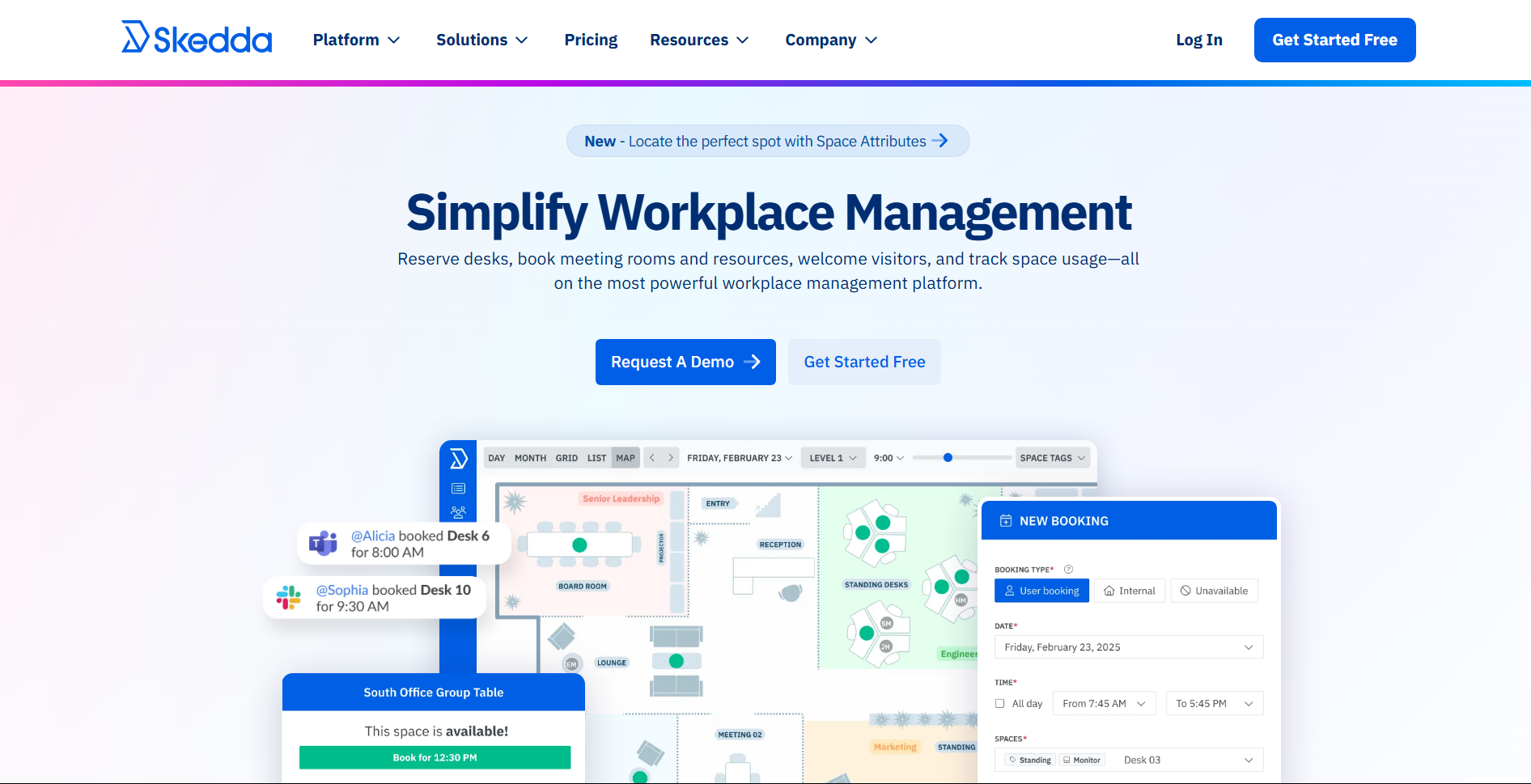Screen dimensions: 1531x784
Task: Expand the Space Tags dropdown
Action: (1052, 457)
